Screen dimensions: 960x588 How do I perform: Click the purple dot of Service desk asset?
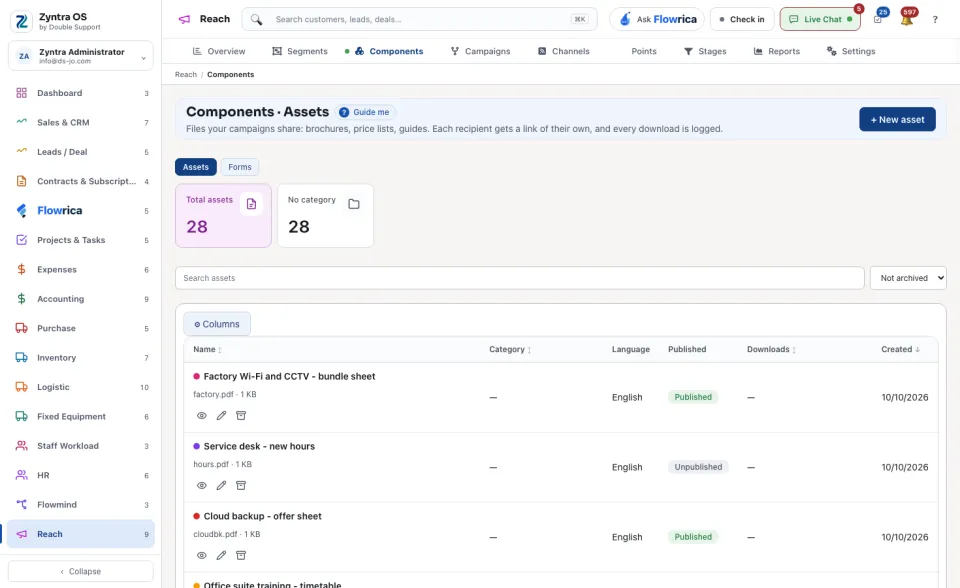tap(197, 447)
